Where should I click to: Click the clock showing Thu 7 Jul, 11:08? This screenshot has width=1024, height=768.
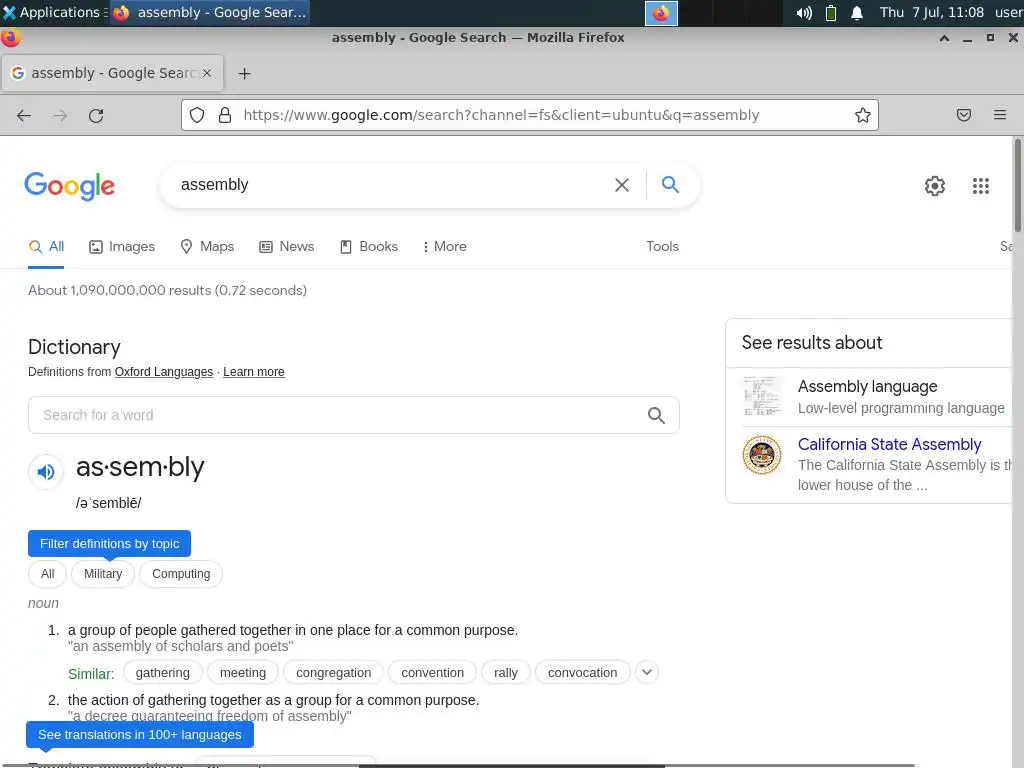tap(931, 12)
